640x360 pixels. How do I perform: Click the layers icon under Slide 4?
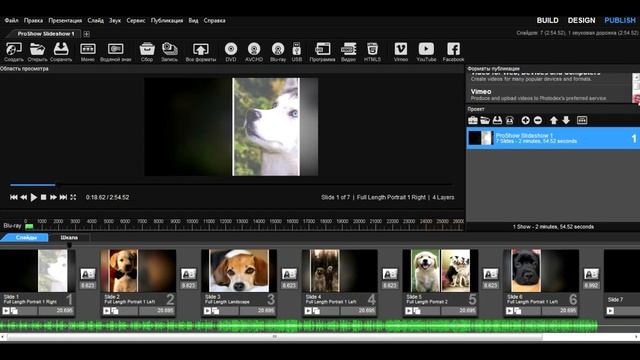click(316, 311)
